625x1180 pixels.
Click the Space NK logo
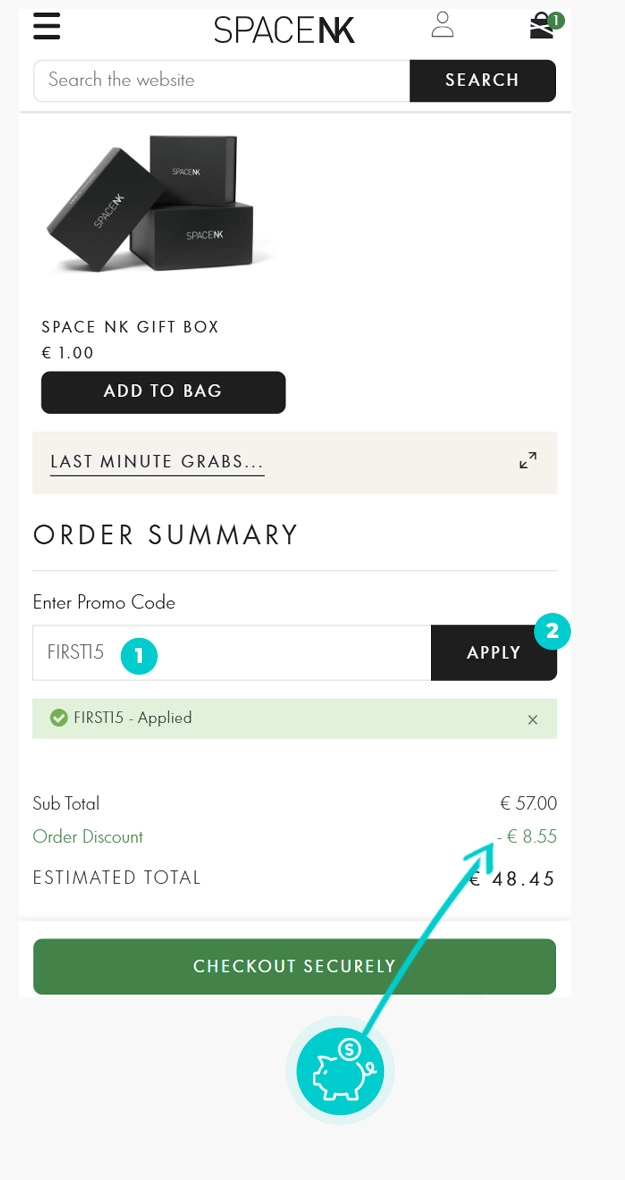[284, 30]
